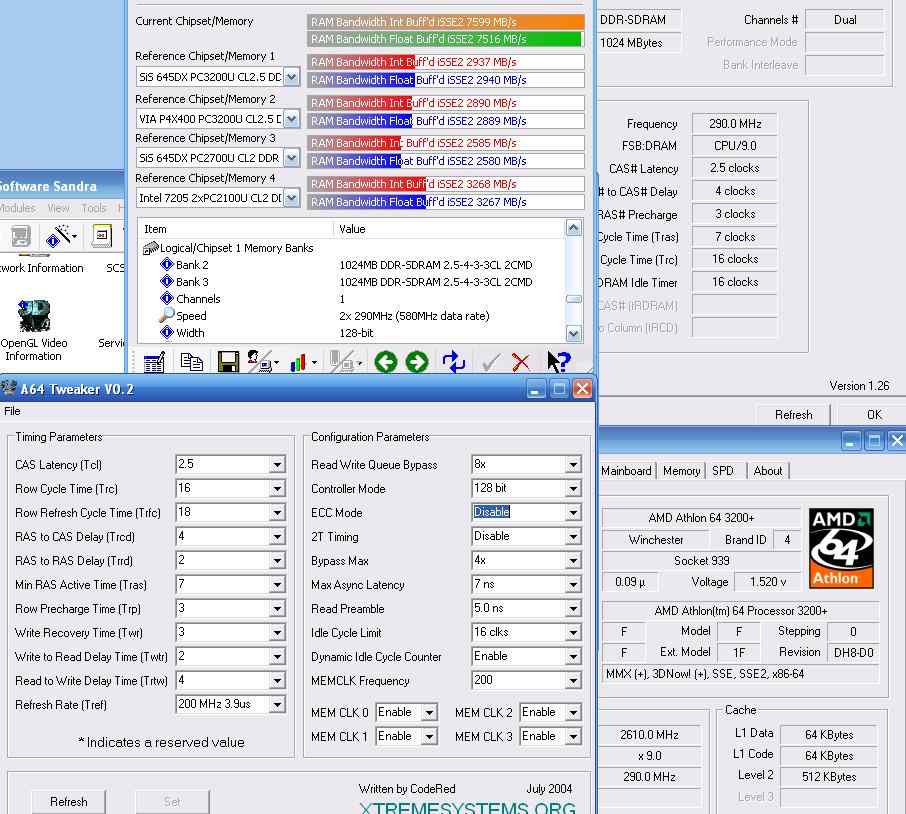
Task: Click the greyed-out device connection icon
Action: click(345, 362)
